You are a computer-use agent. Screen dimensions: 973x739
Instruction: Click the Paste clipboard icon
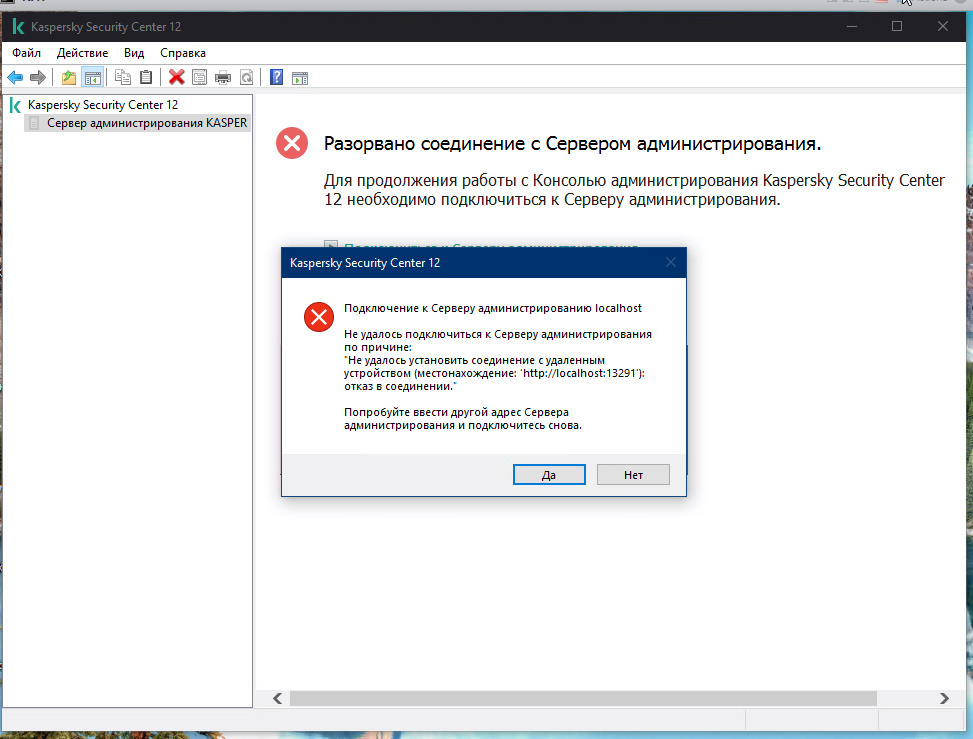tap(146, 78)
